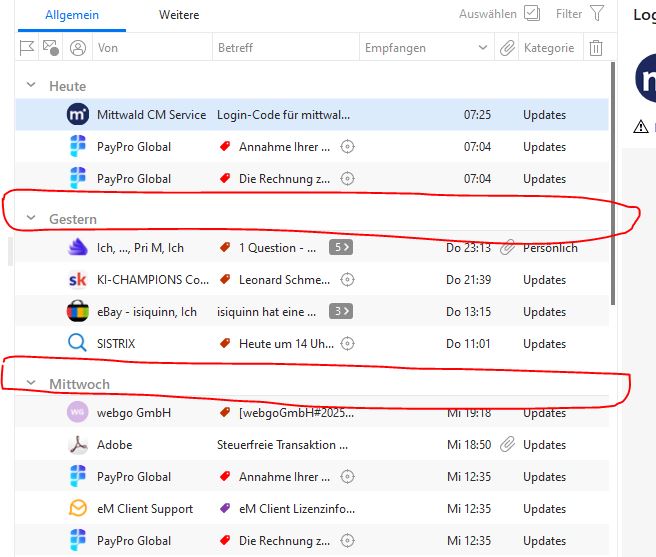Open the Login-Code für mittwal... email
Image resolution: width=656 pixels, height=557 pixels.
[x=283, y=115]
